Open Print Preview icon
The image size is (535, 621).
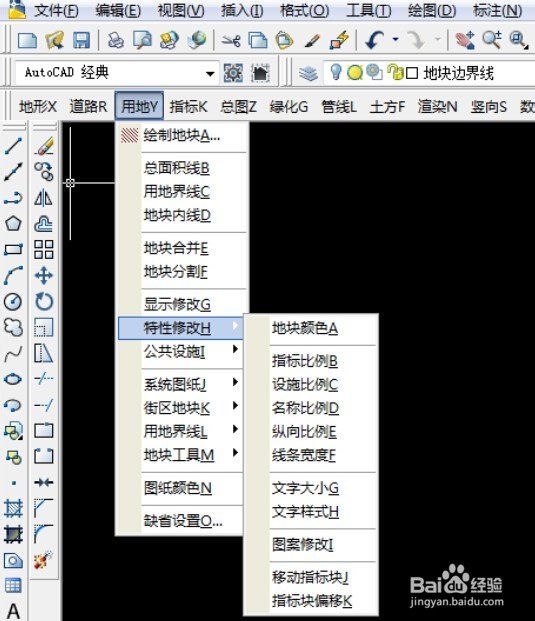pyautogui.click(x=143, y=40)
